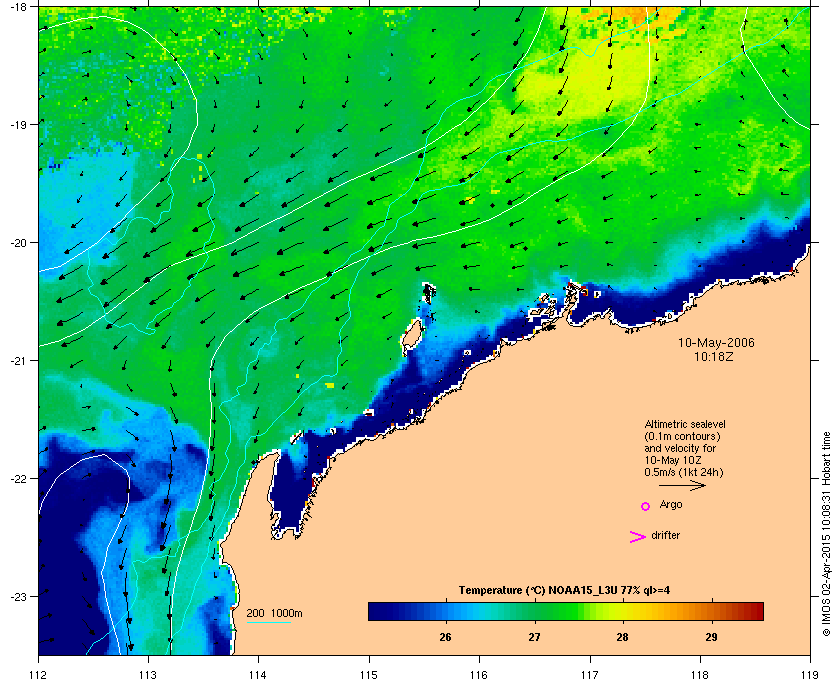Click the magenta Argo circle legend symbol
The width and height of the screenshot is (840, 680).
pyautogui.click(x=646, y=506)
